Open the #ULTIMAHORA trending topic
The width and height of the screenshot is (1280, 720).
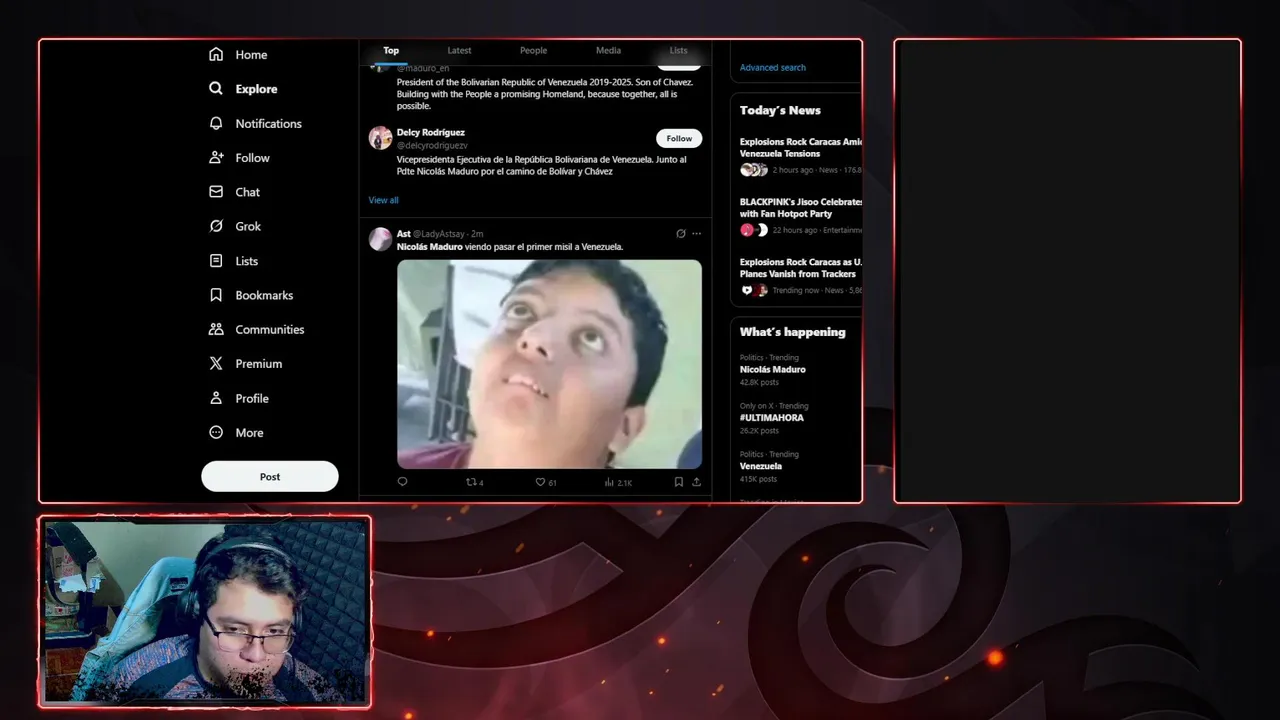click(x=772, y=418)
